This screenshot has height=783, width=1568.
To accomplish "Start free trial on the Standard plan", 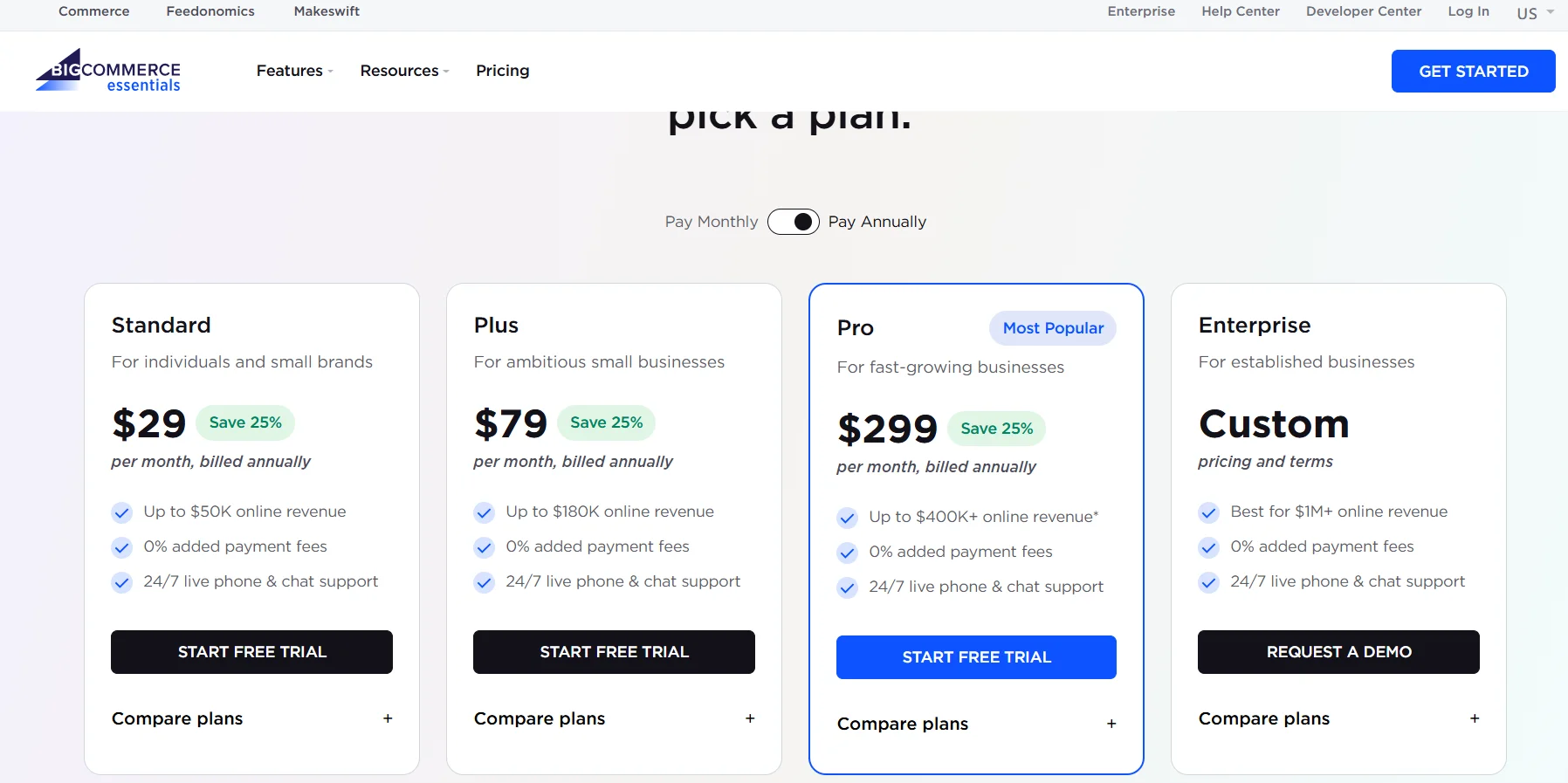I will click(x=251, y=652).
